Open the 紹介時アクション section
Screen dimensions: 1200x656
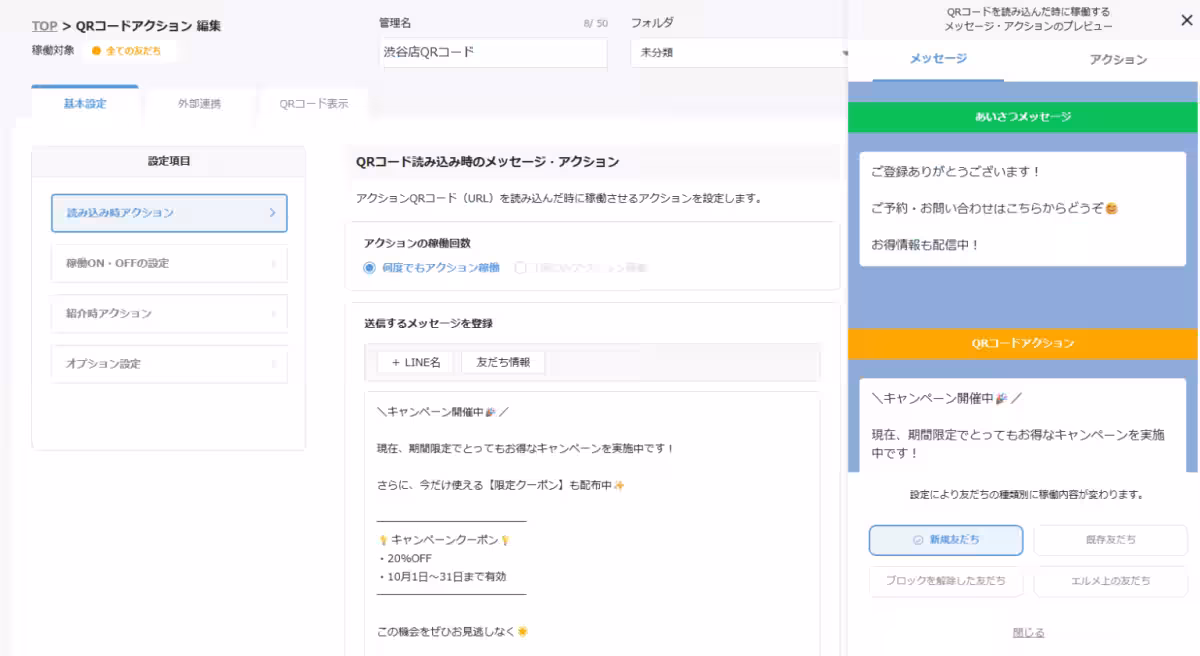coord(168,314)
